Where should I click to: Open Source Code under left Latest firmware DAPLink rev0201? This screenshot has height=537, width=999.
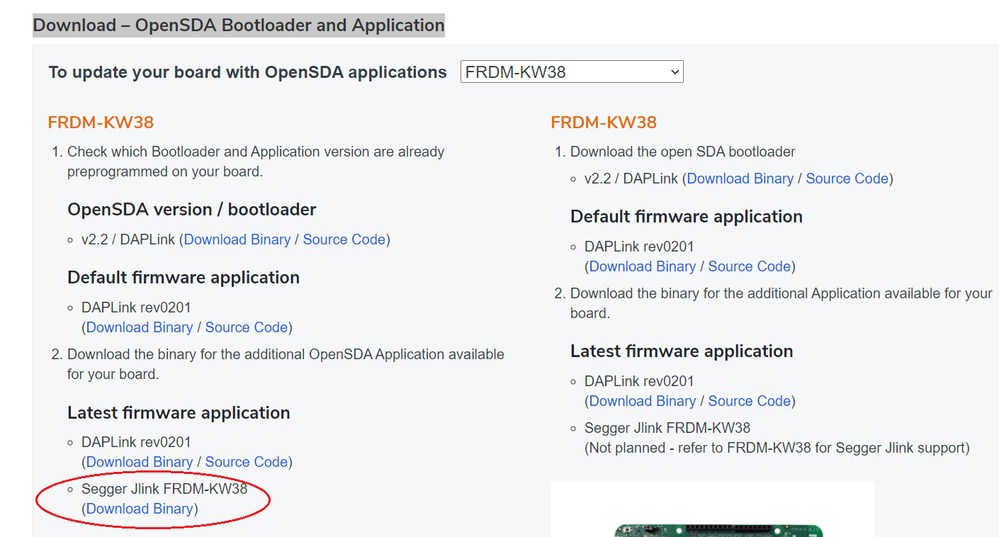click(x=246, y=462)
